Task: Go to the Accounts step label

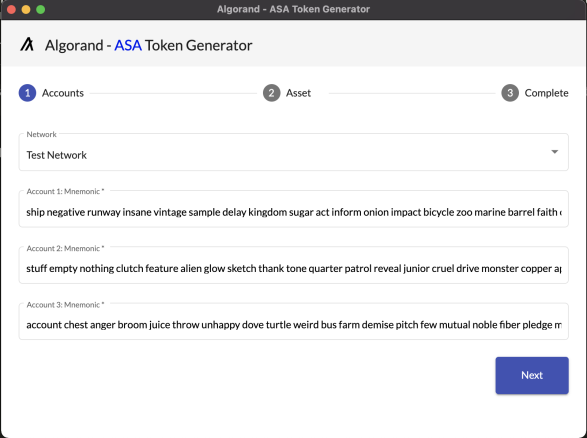Action: click(63, 93)
